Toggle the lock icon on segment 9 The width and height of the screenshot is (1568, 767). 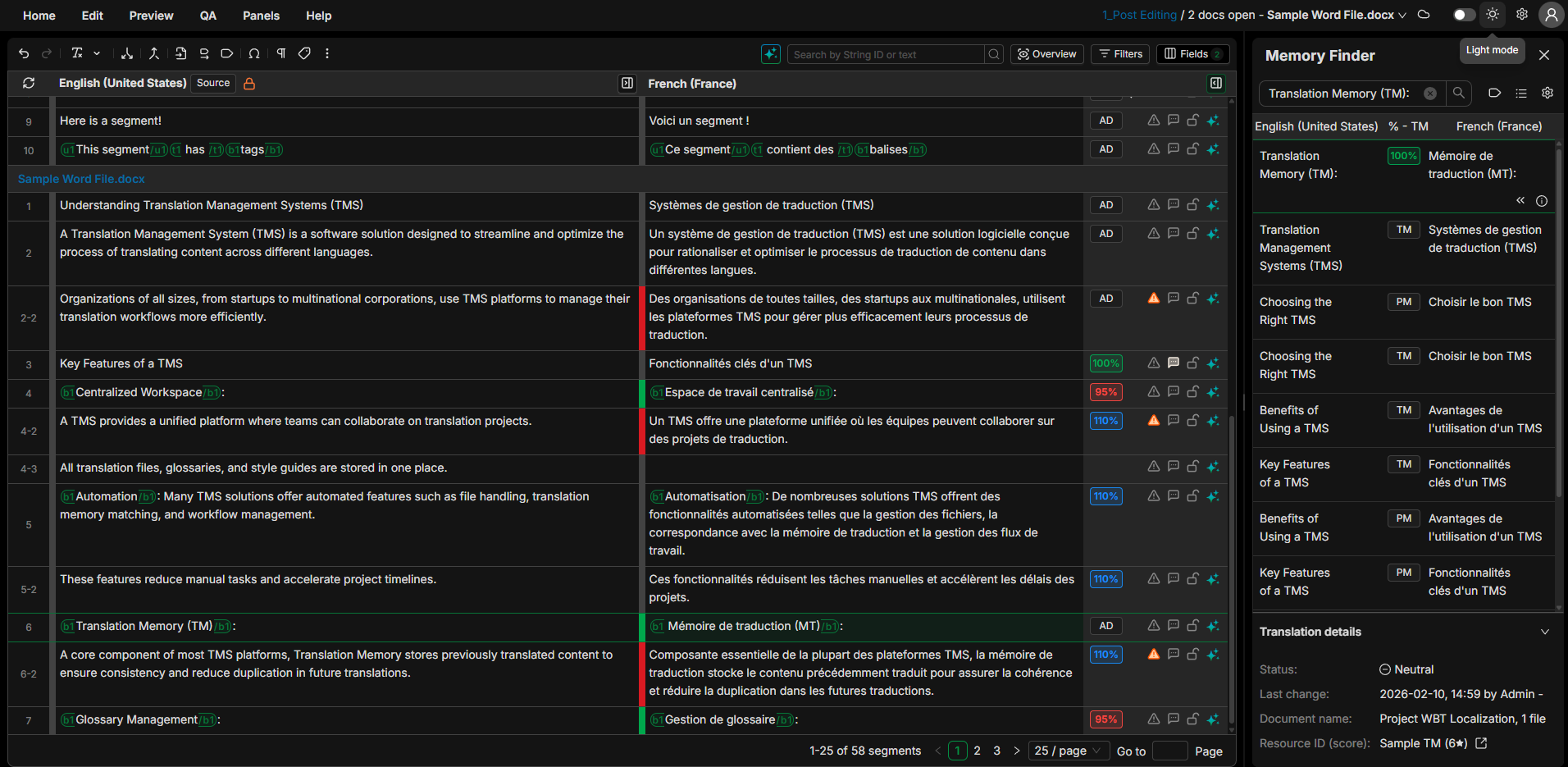click(1192, 121)
